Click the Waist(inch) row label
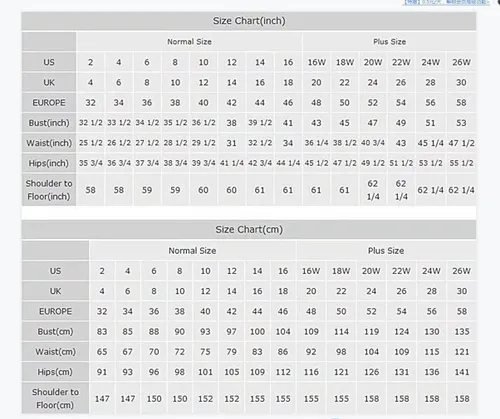Image resolution: width=500 pixels, height=419 pixels. (49, 143)
